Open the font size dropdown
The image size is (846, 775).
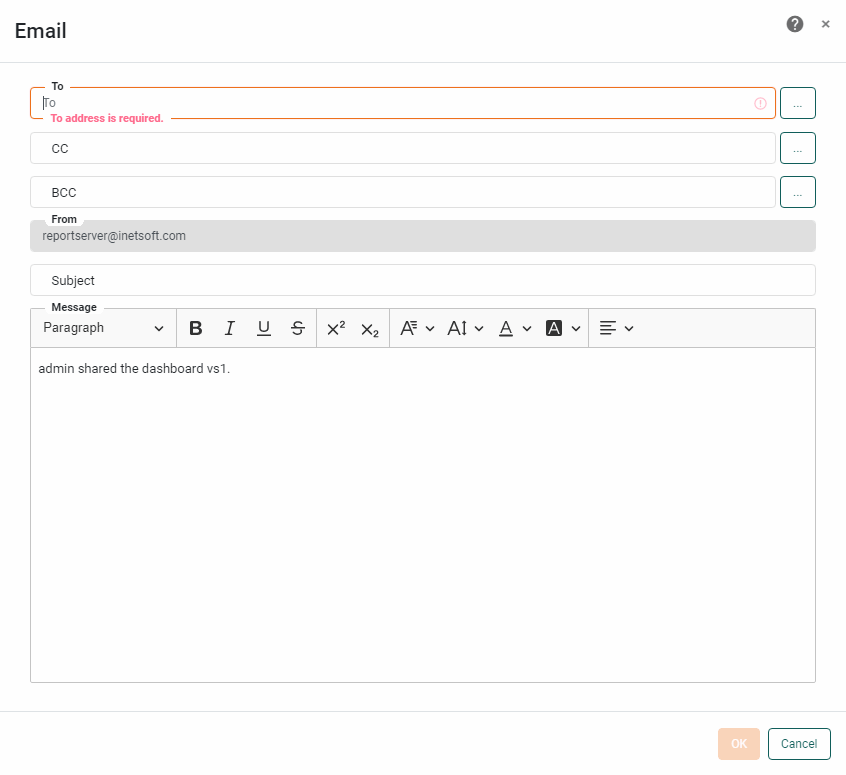pos(464,328)
